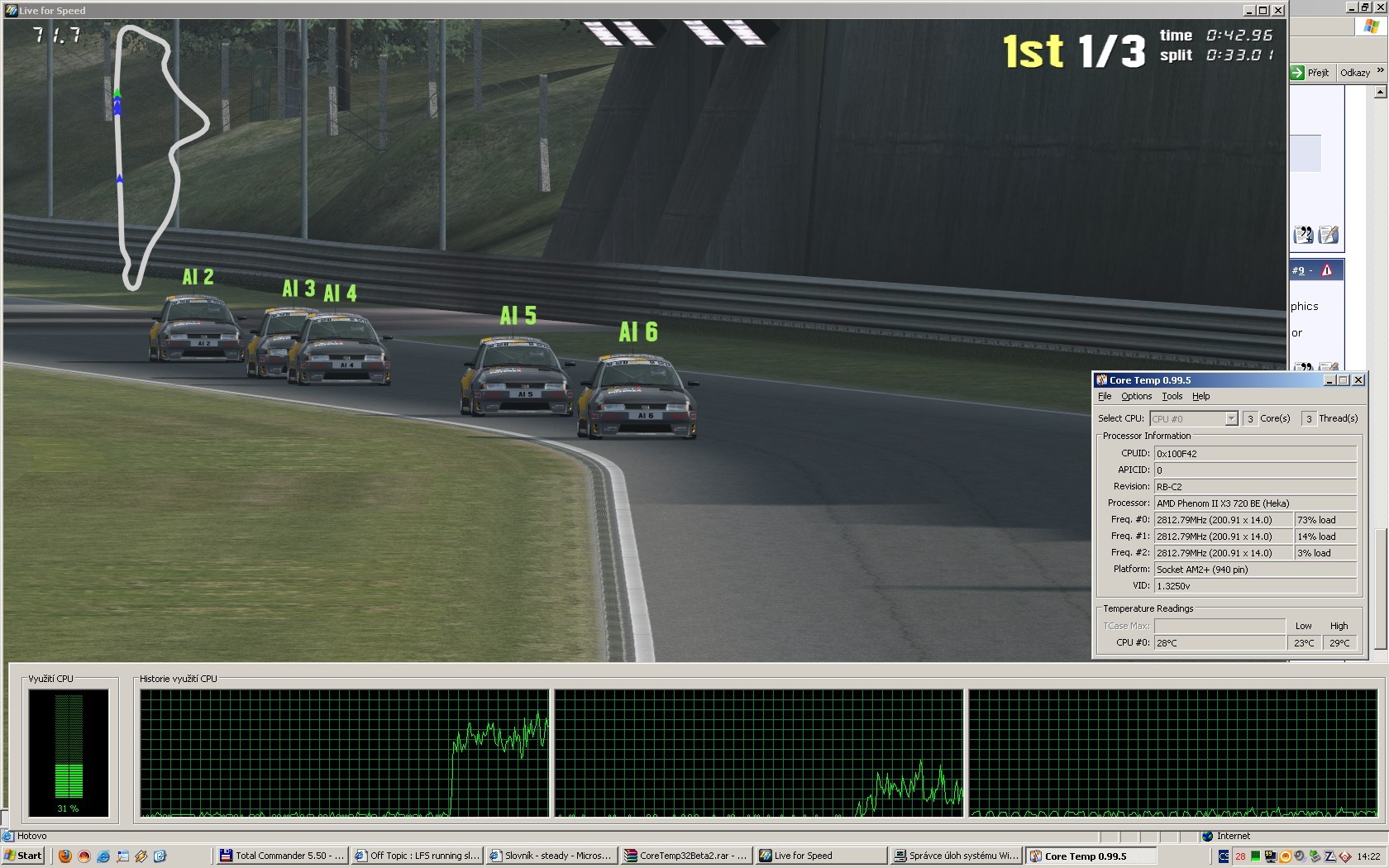This screenshot has height=868, width=1389.
Task: Click the Start button
Action: pyautogui.click(x=23, y=856)
